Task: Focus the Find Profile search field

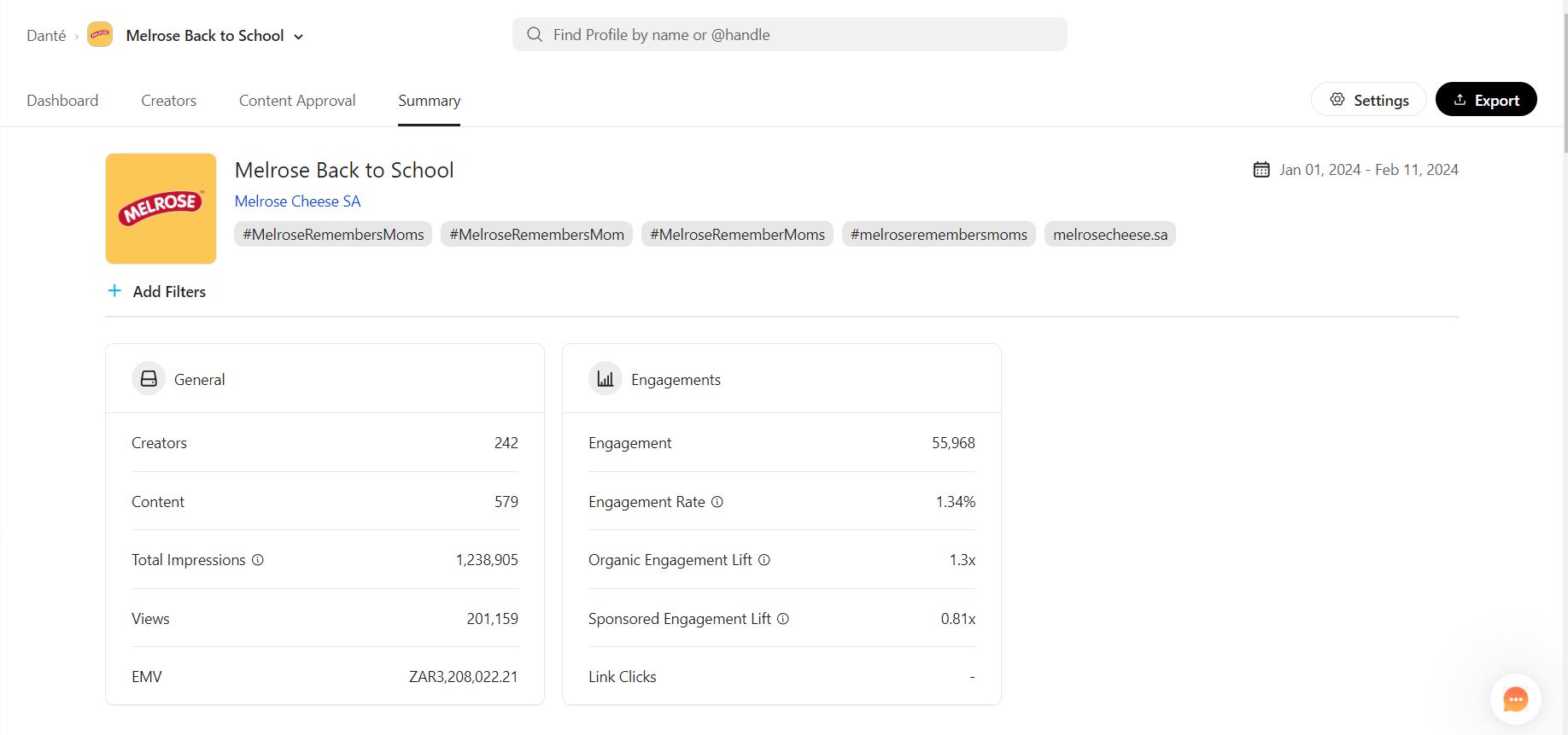Action: 789,35
